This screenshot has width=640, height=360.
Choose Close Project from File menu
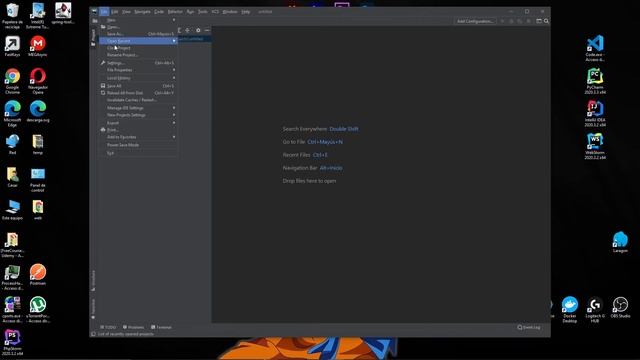(138, 48)
